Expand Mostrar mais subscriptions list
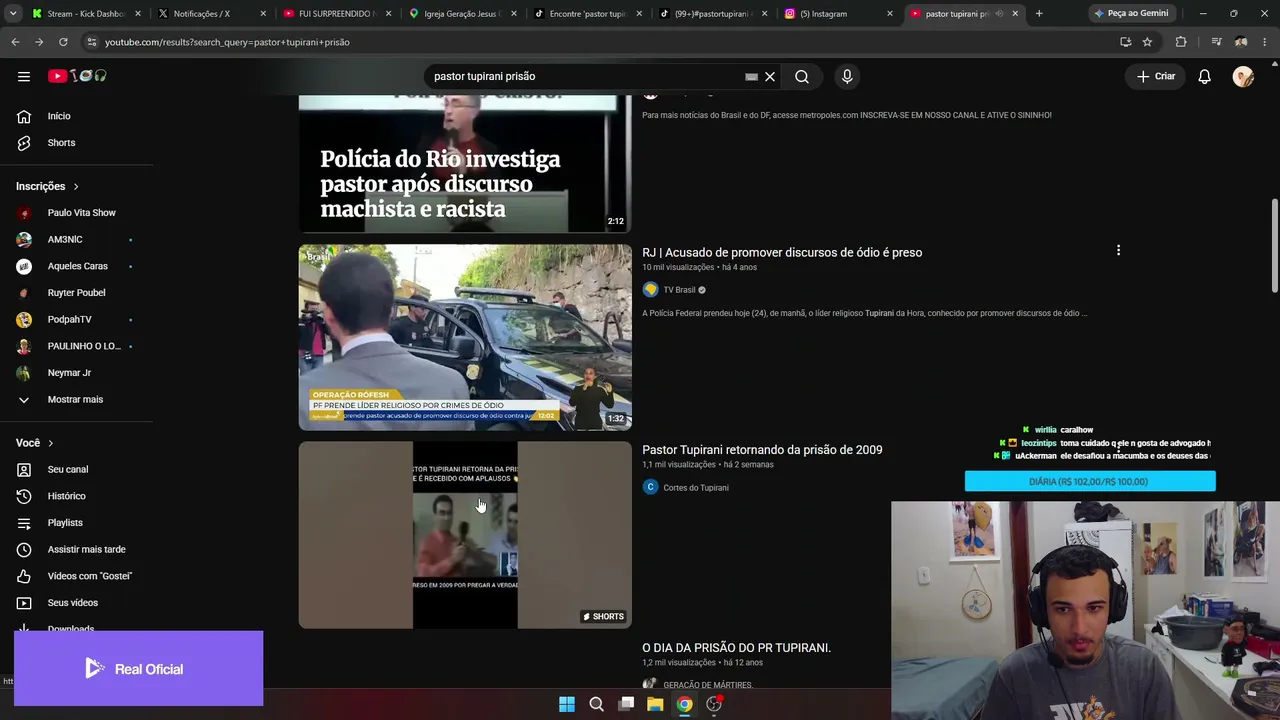1280x720 pixels. [76, 400]
